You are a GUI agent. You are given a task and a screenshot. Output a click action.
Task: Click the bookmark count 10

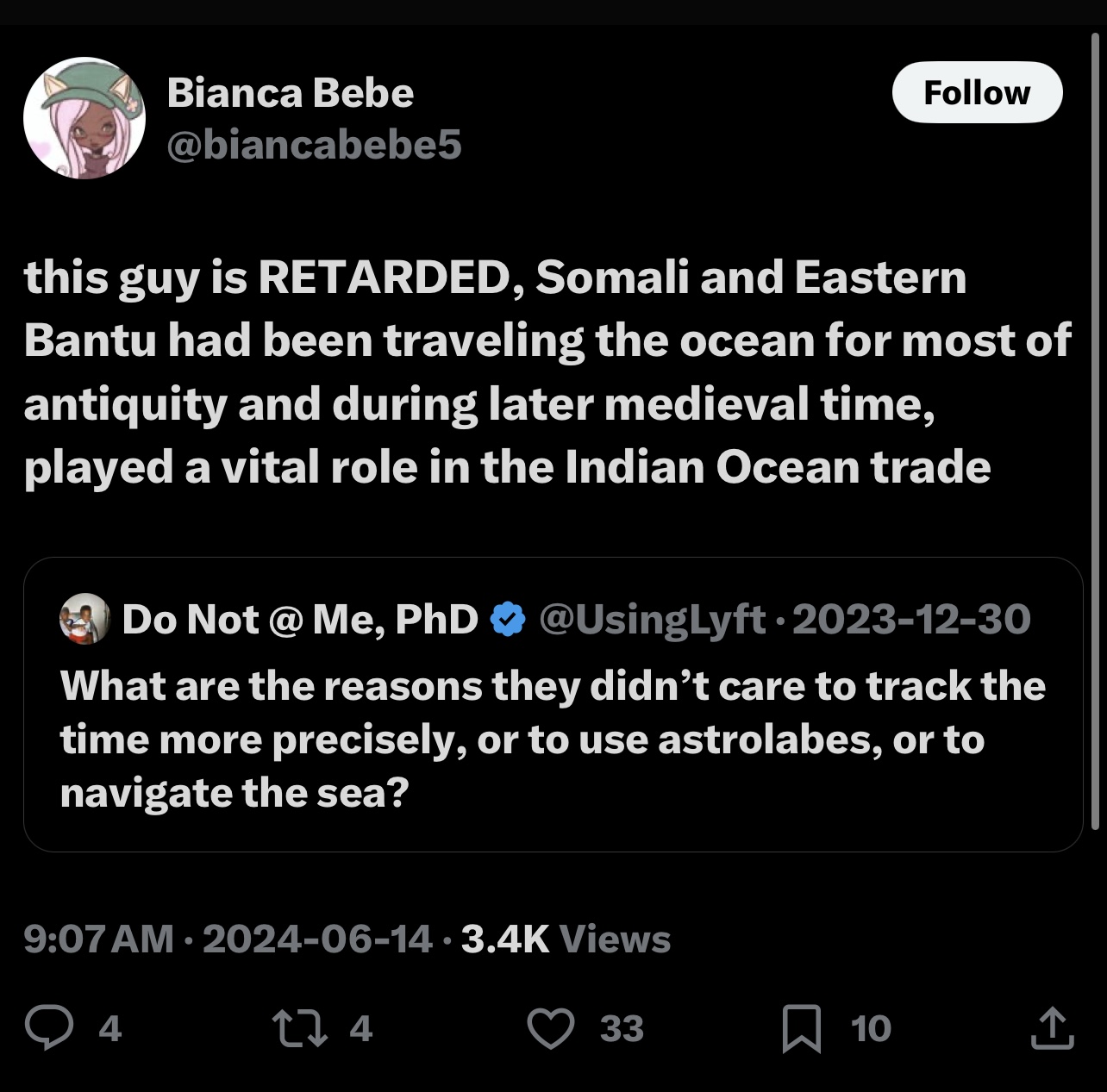tap(871, 1029)
